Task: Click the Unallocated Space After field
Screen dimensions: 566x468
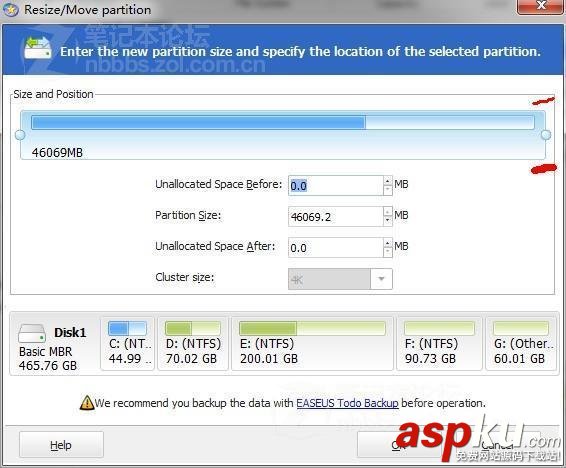Action: pyautogui.click(x=335, y=248)
